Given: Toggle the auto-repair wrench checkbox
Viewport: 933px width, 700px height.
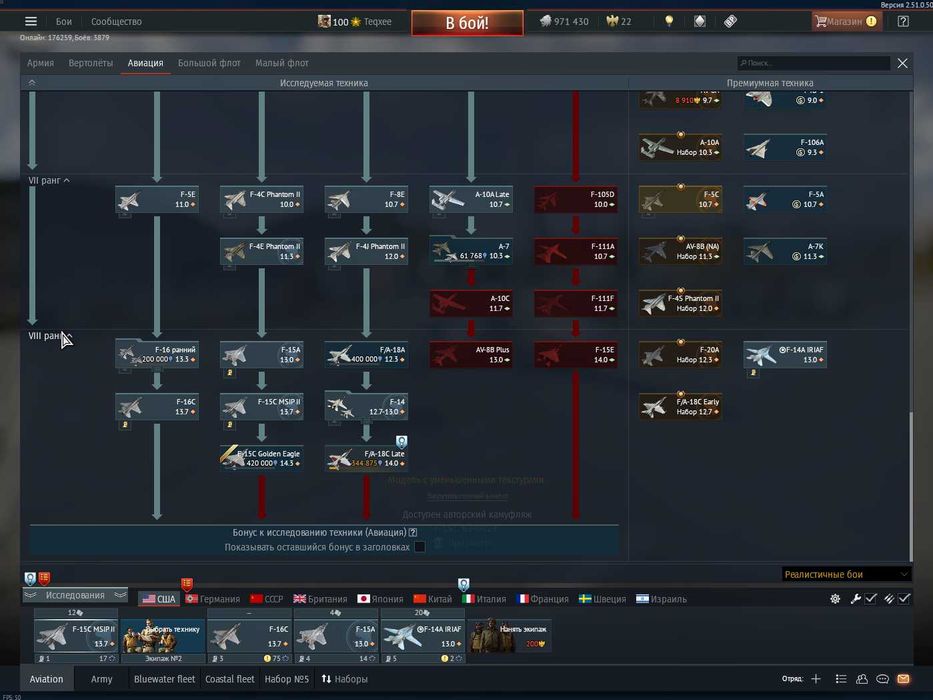Looking at the screenshot, I should 870,599.
